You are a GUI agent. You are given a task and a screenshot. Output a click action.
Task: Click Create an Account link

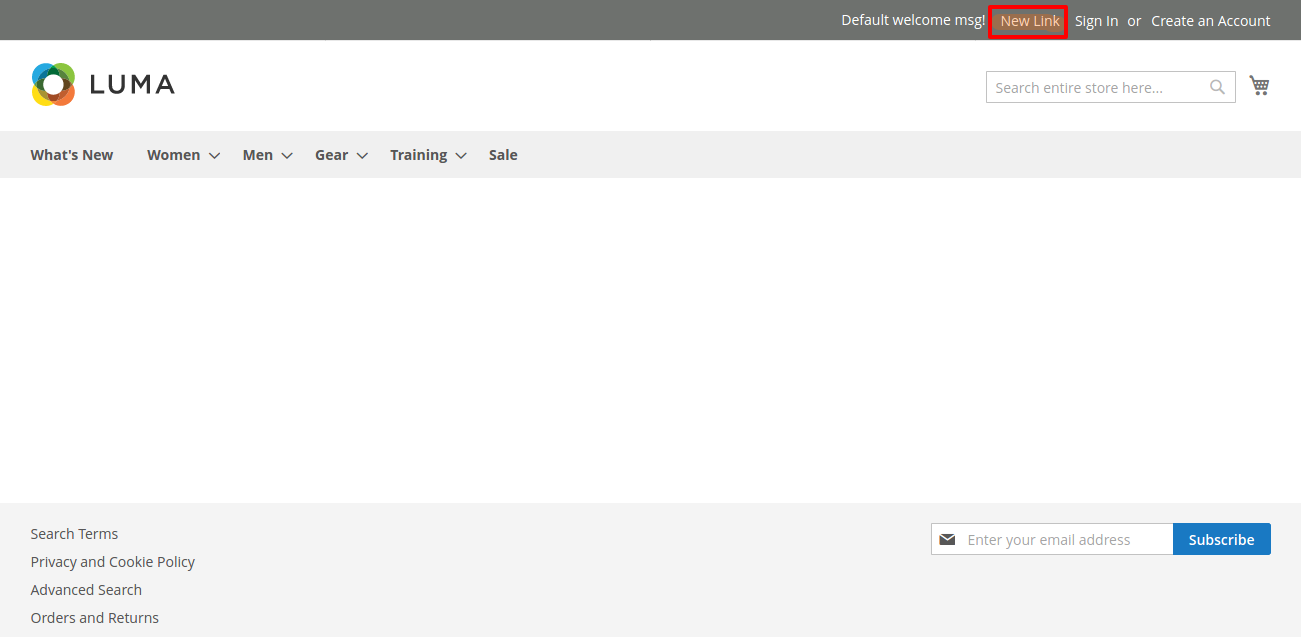1211,21
